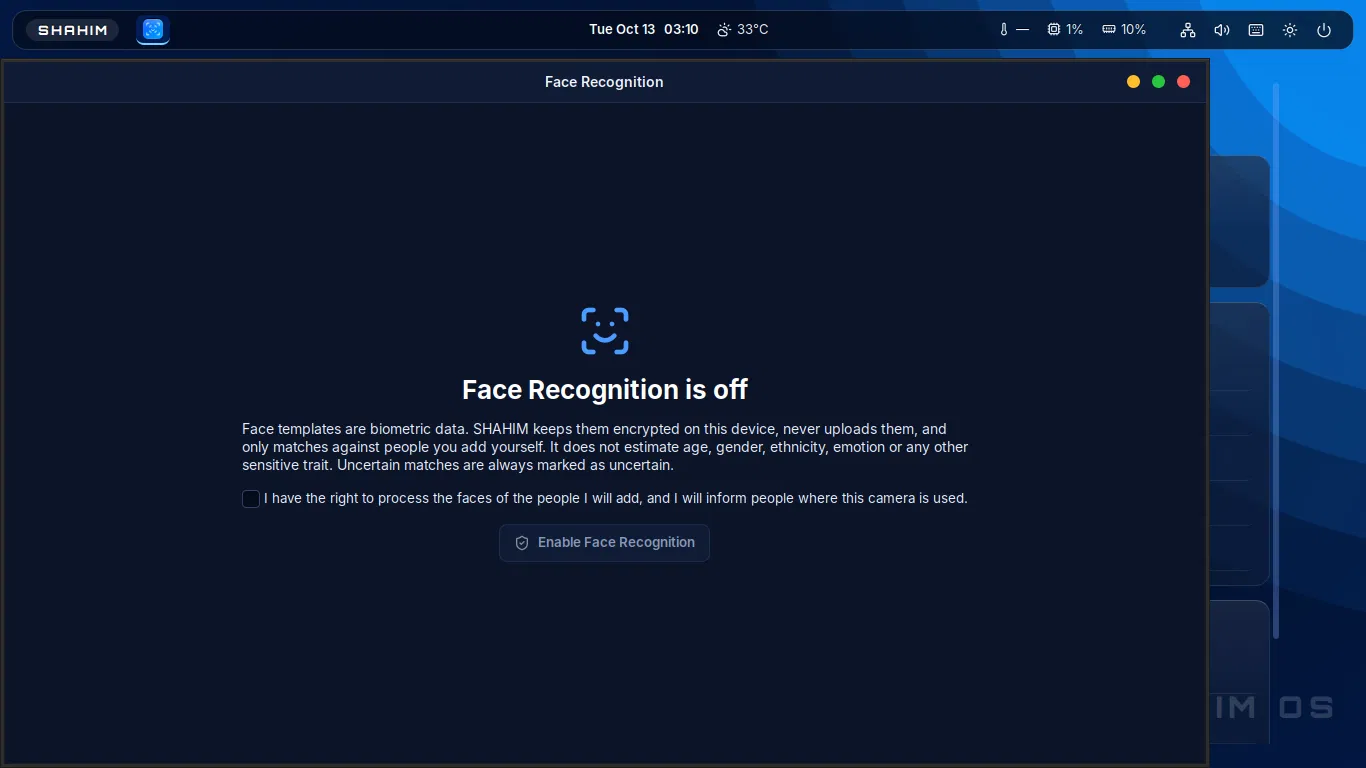Image resolution: width=1366 pixels, height=768 pixels.
Task: Click the keyboard icon in system tray
Action: 1256,30
